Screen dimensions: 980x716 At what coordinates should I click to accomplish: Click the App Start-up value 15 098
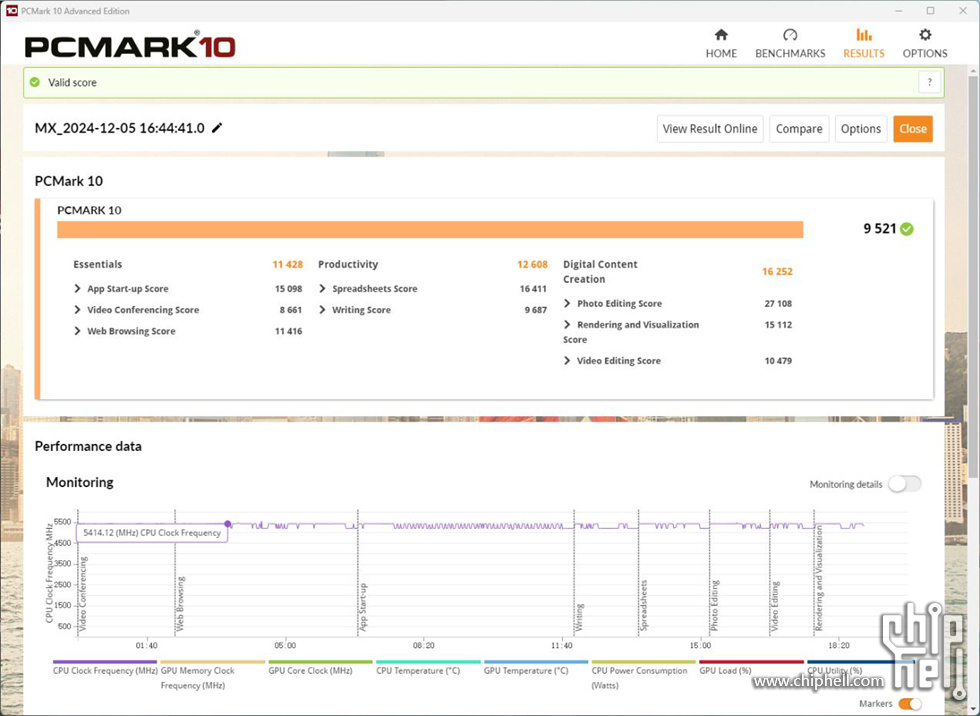288,289
